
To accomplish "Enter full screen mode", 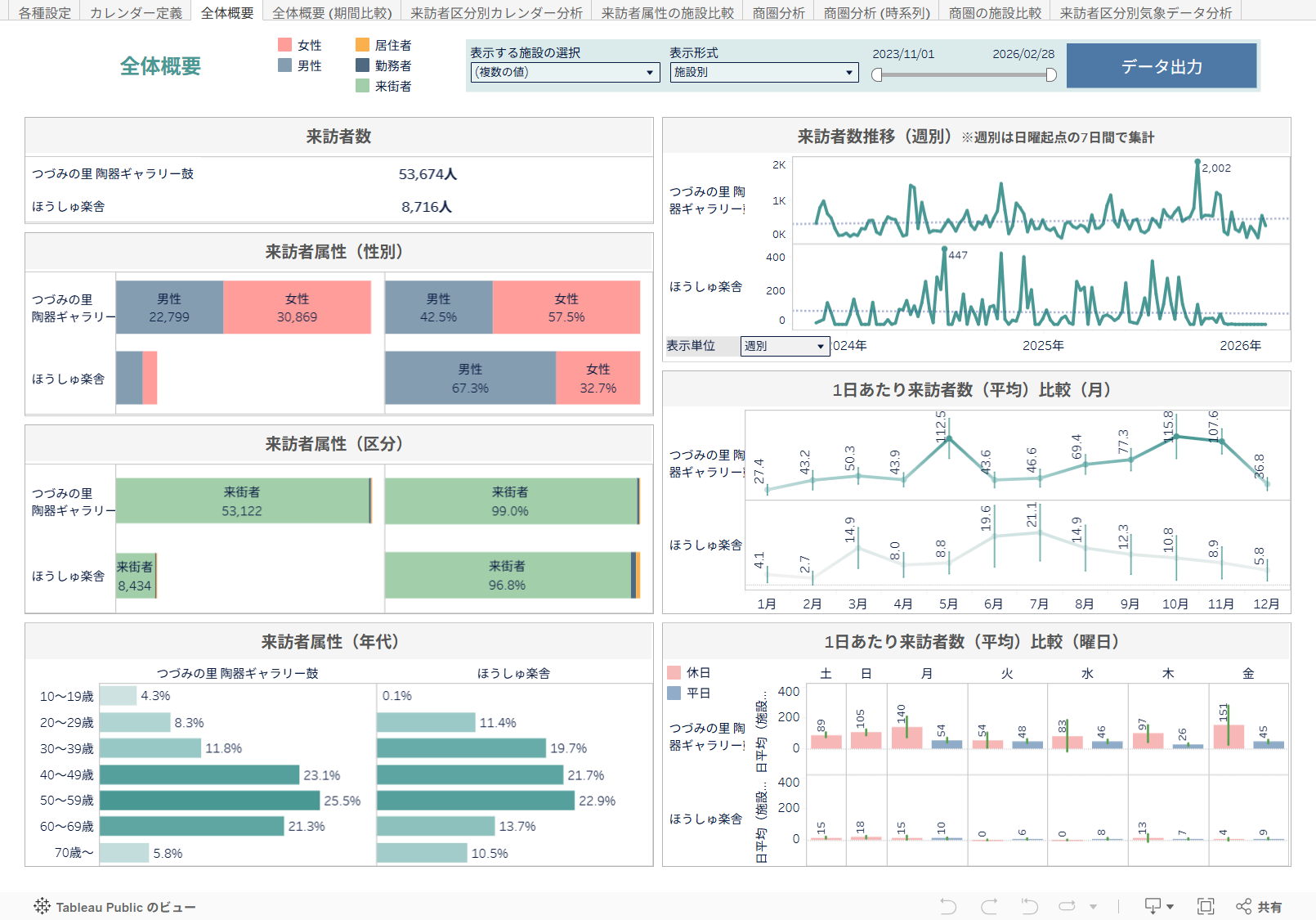I will point(1205,906).
